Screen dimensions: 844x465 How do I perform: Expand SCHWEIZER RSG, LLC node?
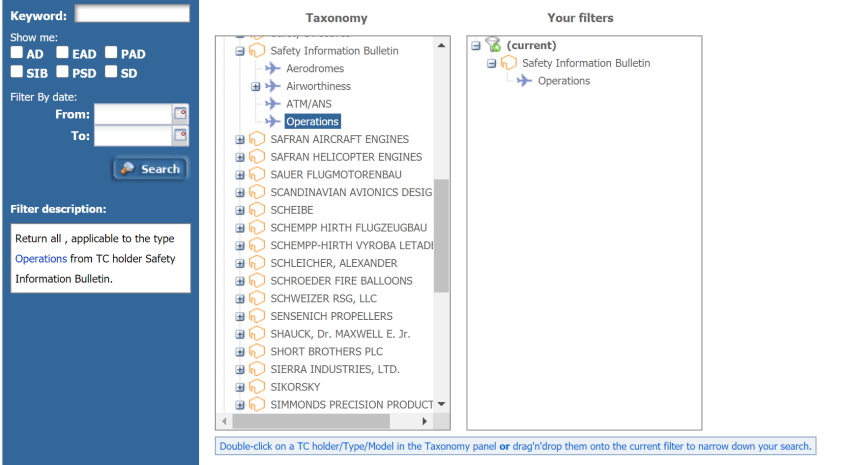[240, 299]
